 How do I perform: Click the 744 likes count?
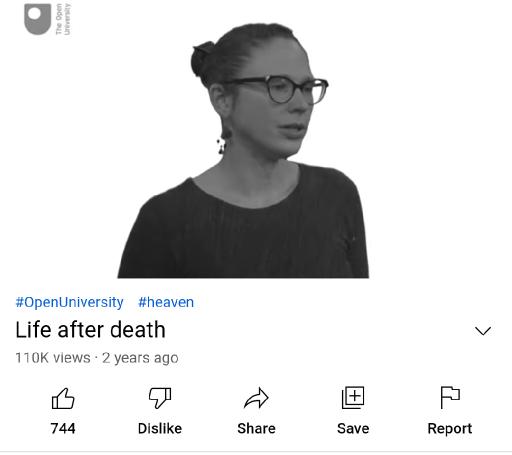(63, 428)
